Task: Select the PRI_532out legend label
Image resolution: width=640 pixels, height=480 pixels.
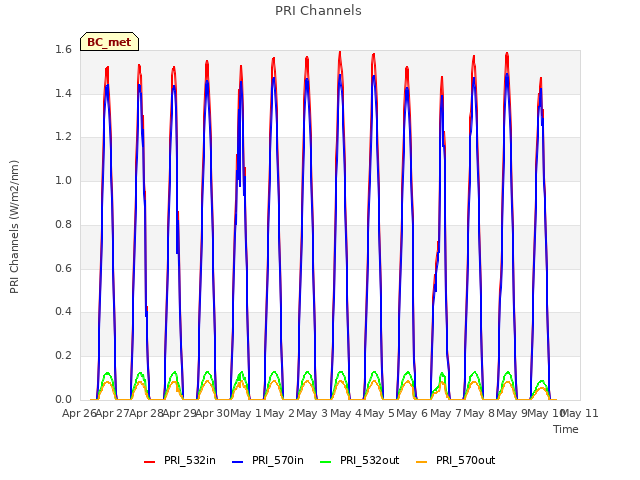Action: (x=370, y=460)
